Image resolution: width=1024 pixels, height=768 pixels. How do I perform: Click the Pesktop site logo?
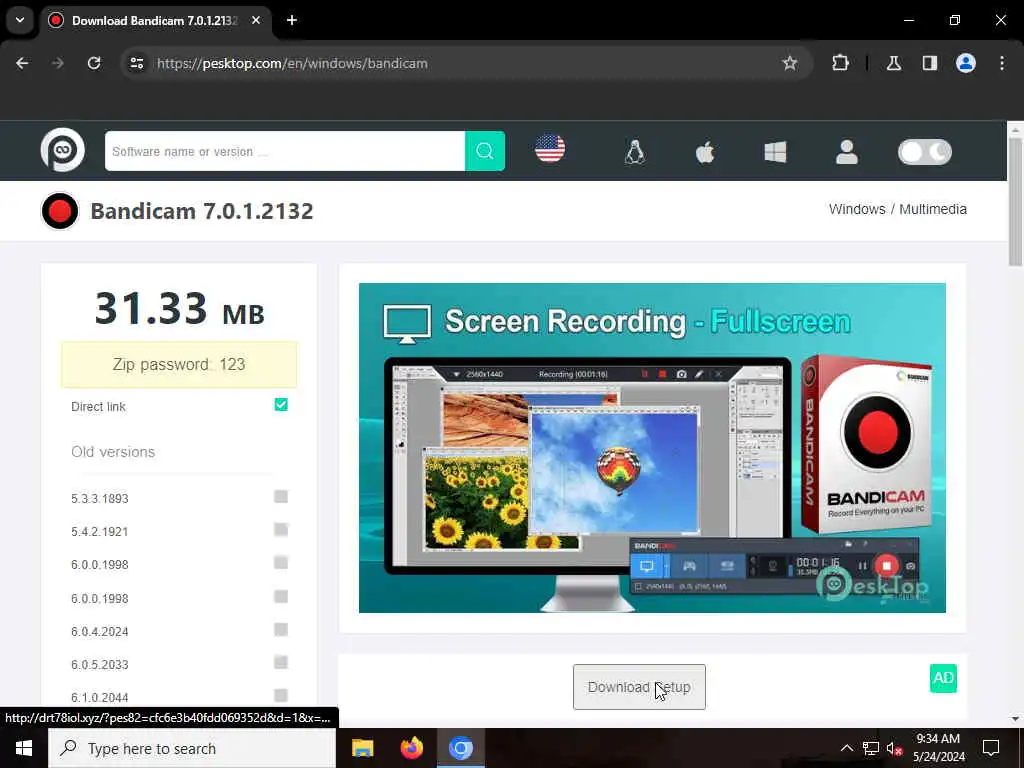pos(63,150)
